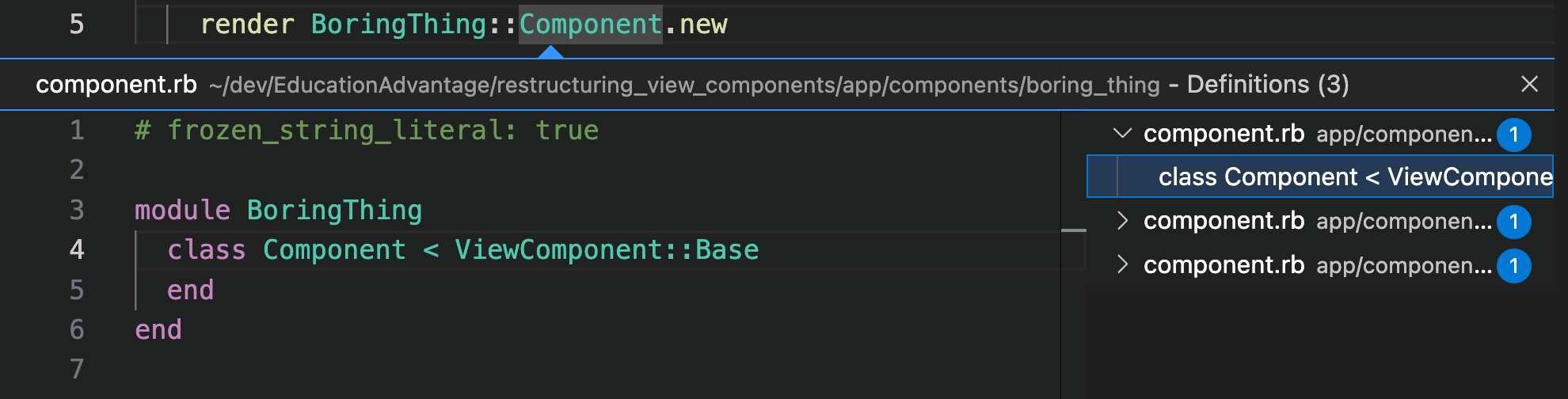1568x399 pixels.
Task: Click the highlighted Component token in the render line
Action: point(591,25)
